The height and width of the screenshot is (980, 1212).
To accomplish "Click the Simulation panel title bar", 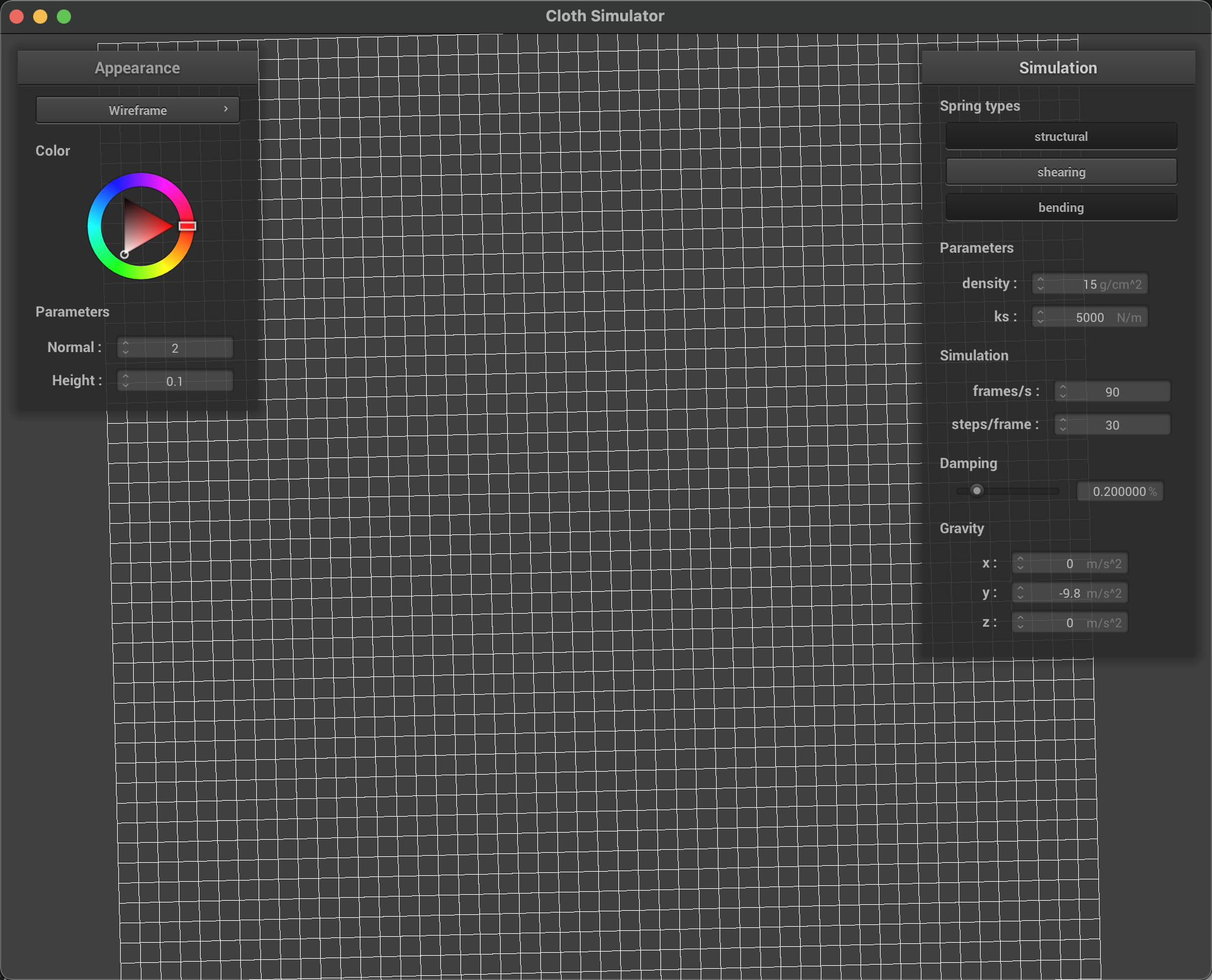I will coord(1058,68).
